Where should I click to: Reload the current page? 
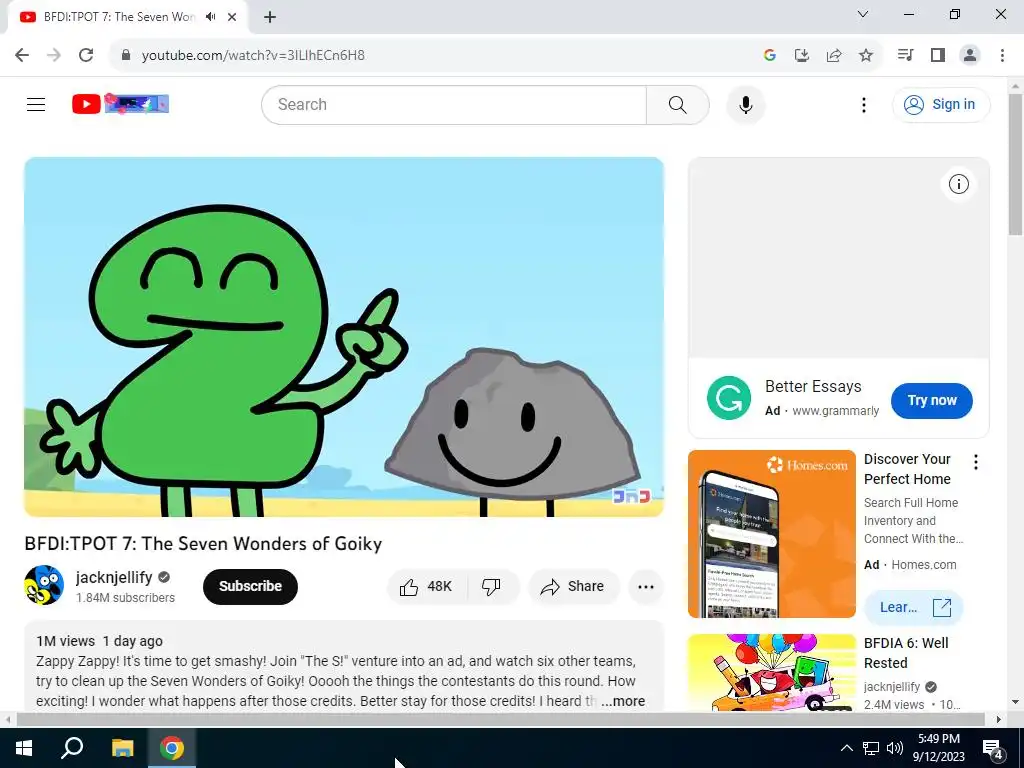coord(86,55)
